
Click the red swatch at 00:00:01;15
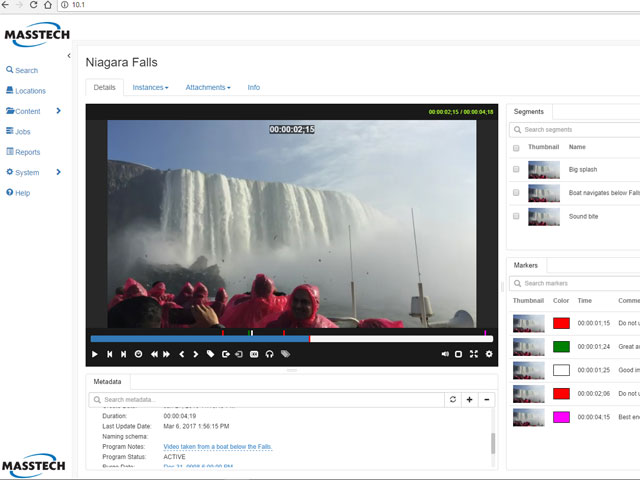pyautogui.click(x=561, y=323)
